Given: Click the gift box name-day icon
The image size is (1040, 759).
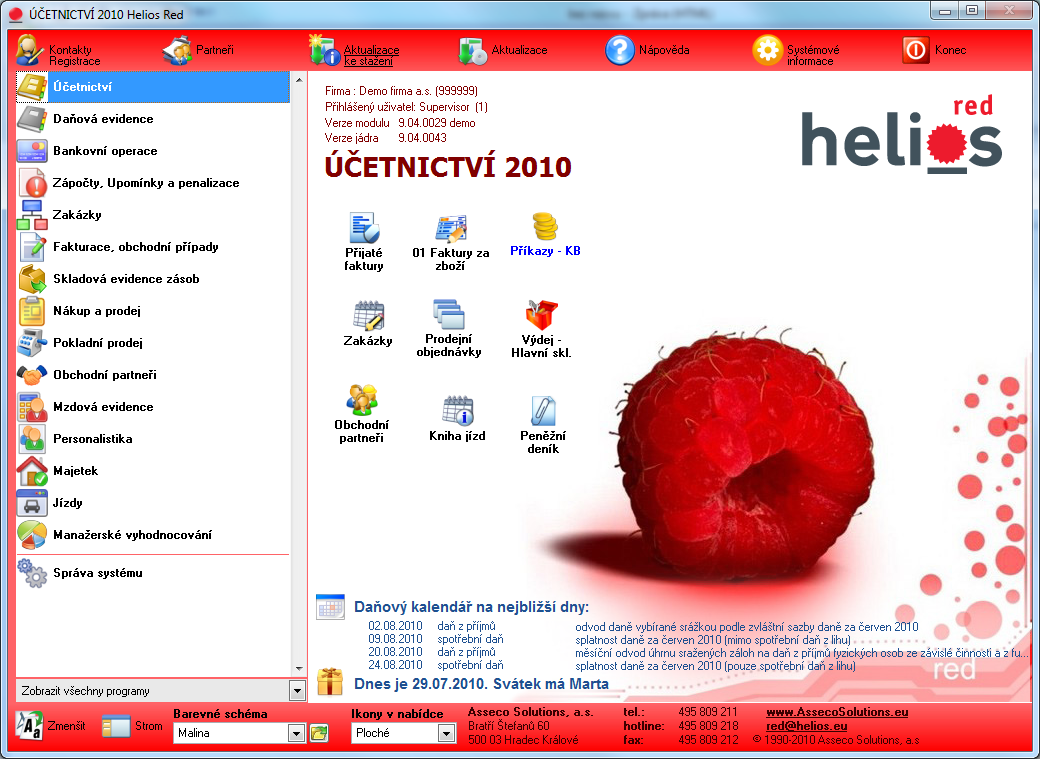Looking at the screenshot, I should [x=330, y=682].
